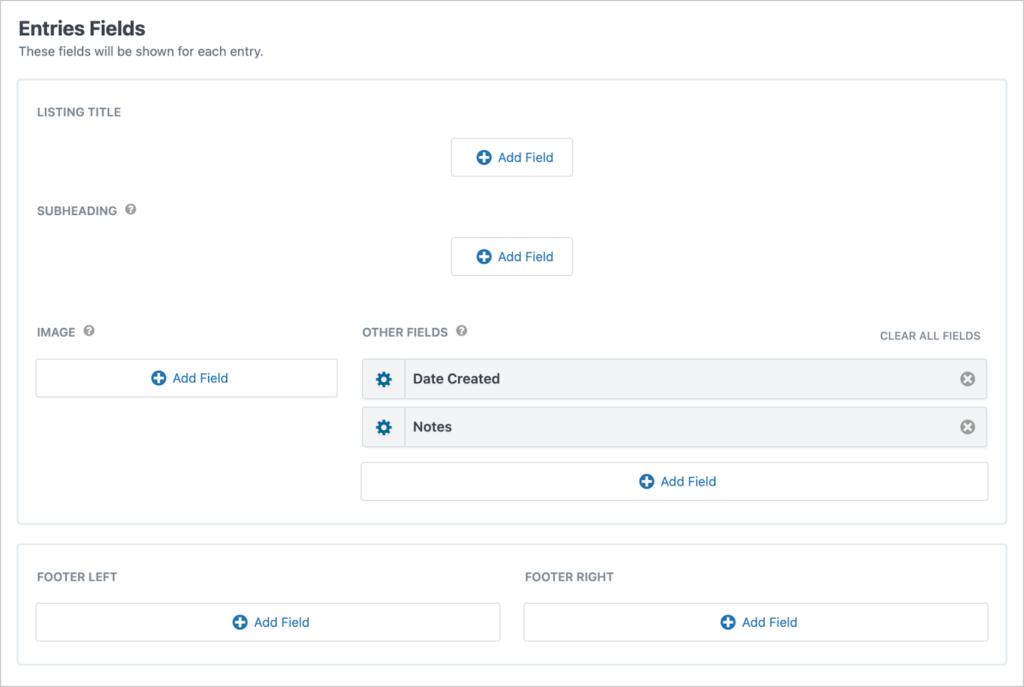Select the Date Created field label

click(456, 379)
